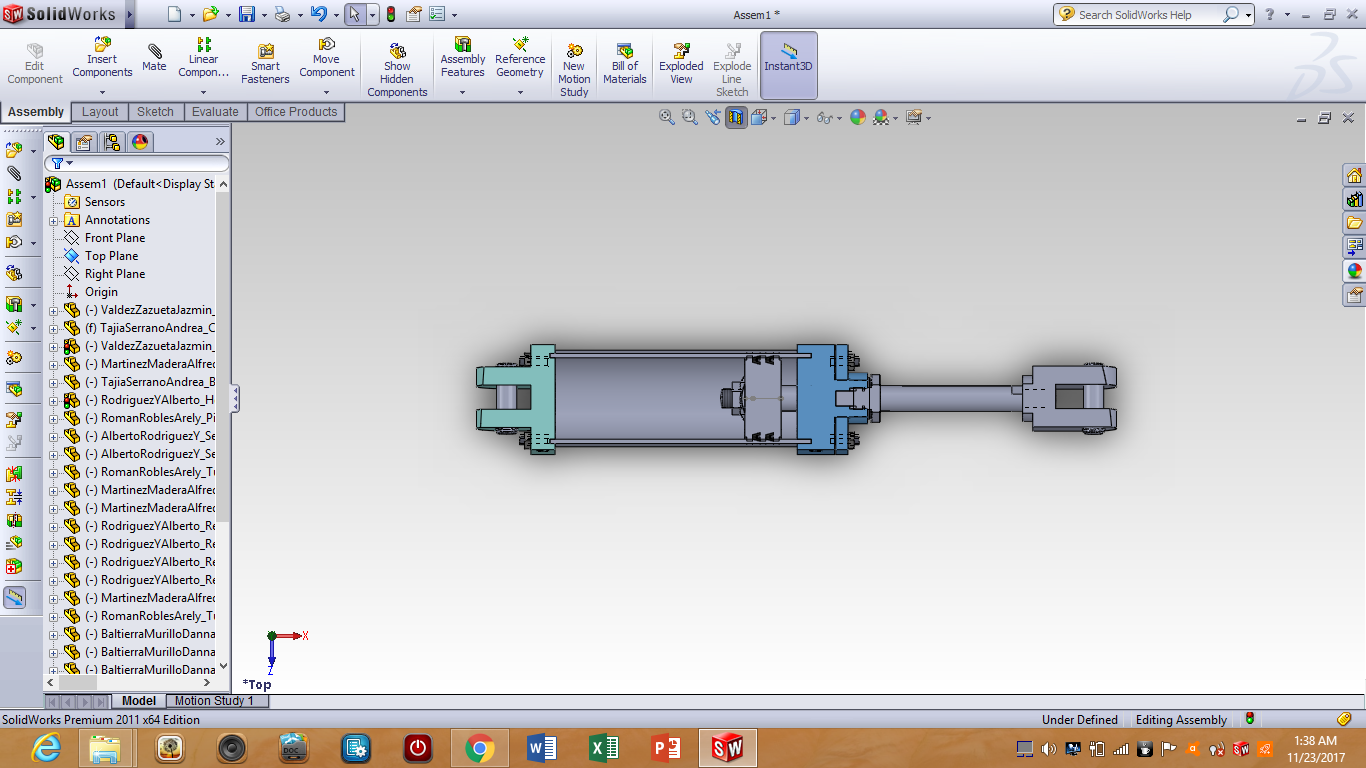Open the Insert Components tool
The height and width of the screenshot is (768, 1366).
(x=102, y=55)
